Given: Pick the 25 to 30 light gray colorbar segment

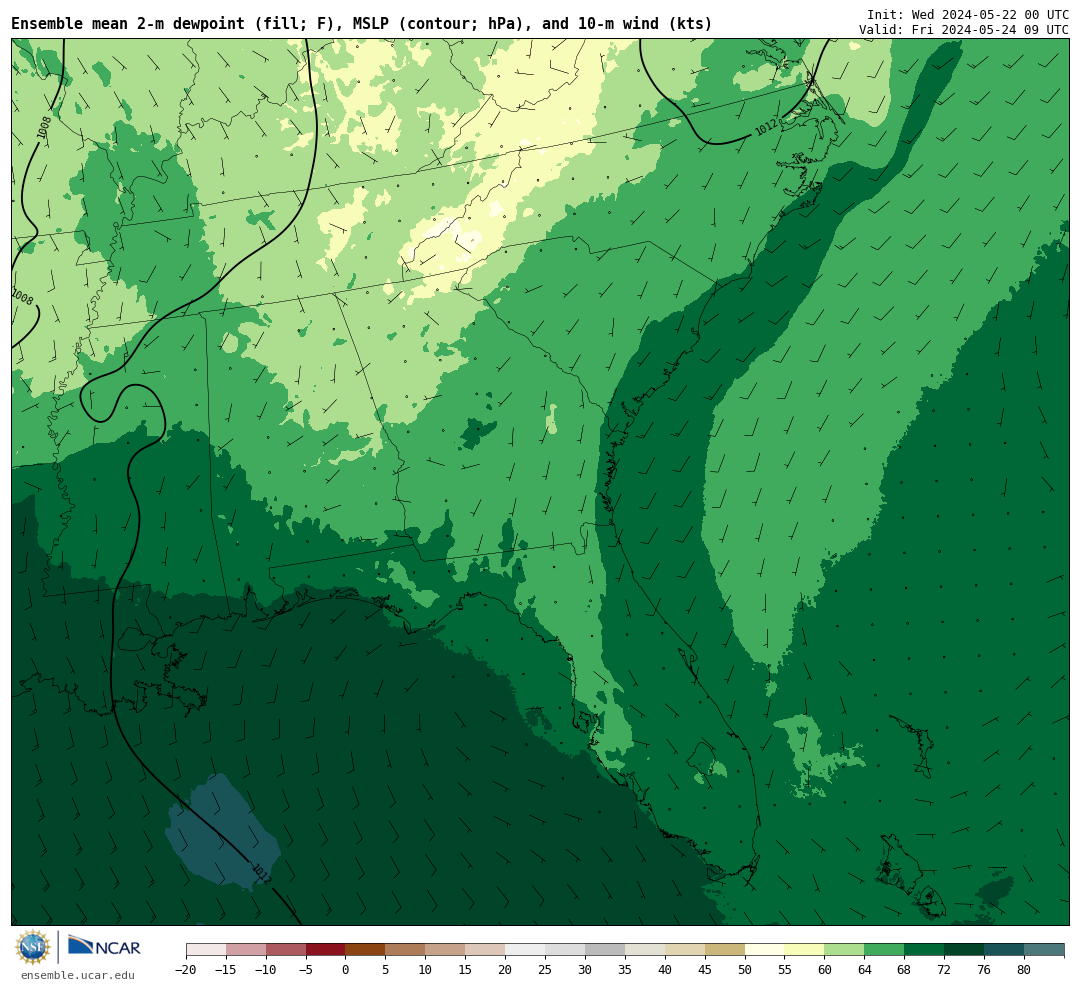Looking at the screenshot, I should pyautogui.click(x=565, y=950).
